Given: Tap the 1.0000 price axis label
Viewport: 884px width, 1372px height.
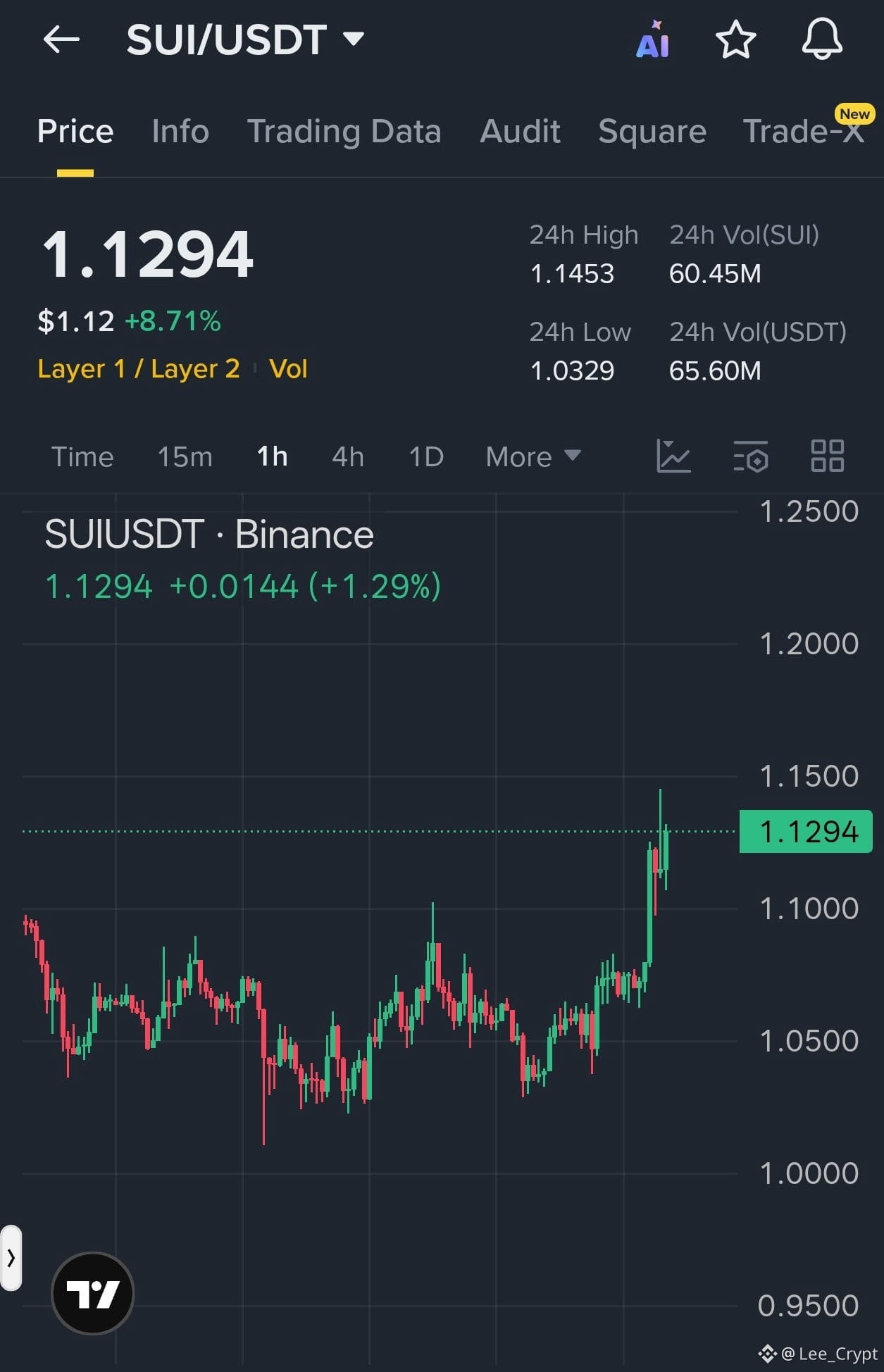Looking at the screenshot, I should (809, 1174).
